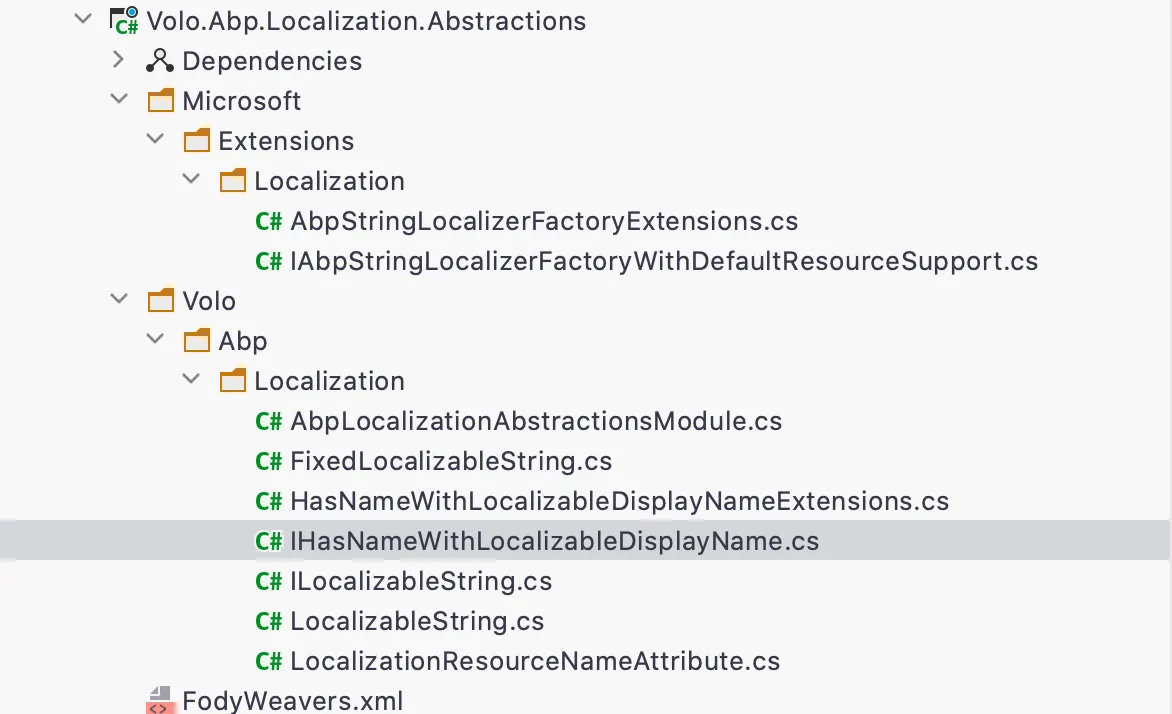Open LocalizableString.cs file
Viewport: 1172px width, 714px height.
[x=417, y=621]
